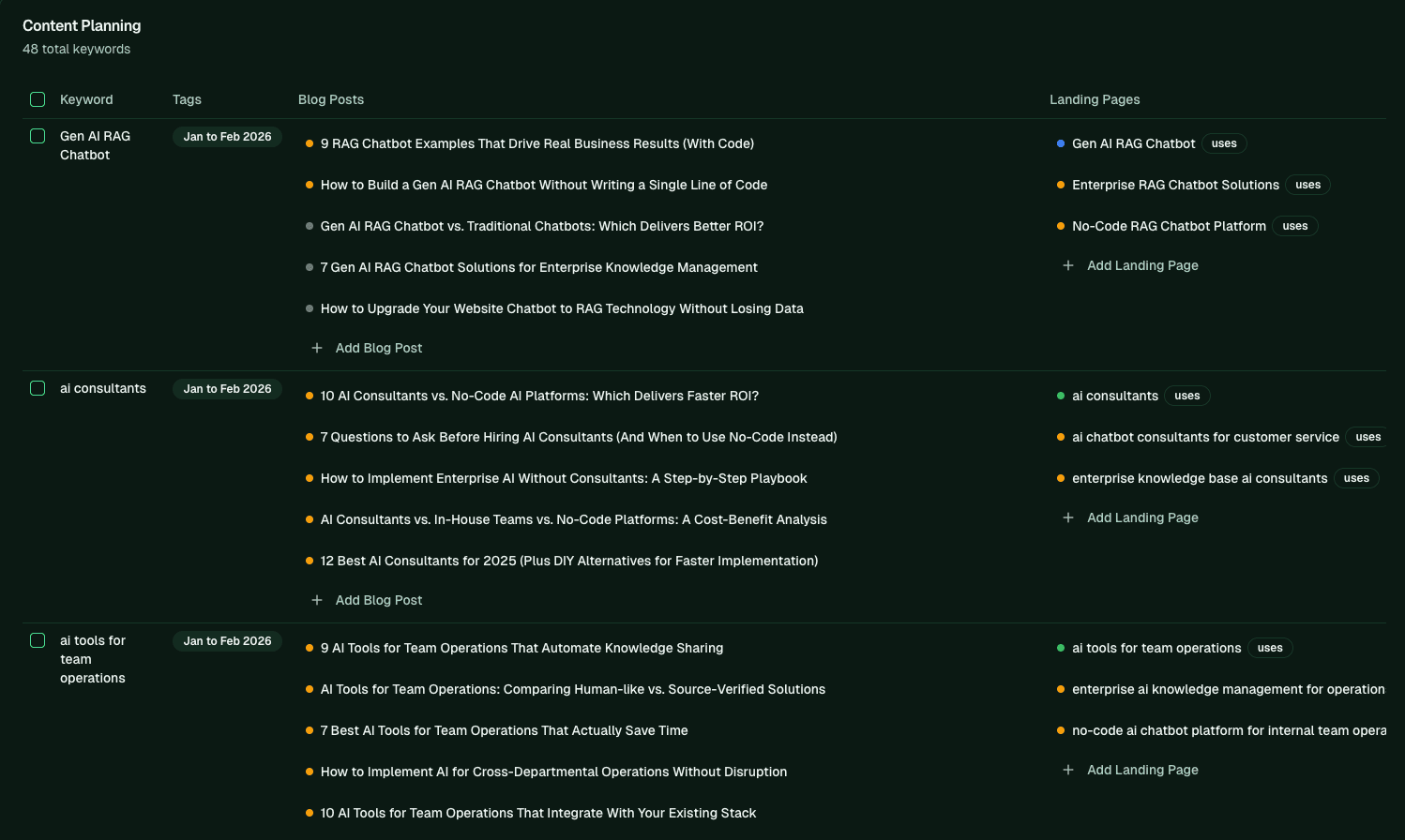Select the ai consultants keyword checkbox
This screenshot has height=840, width=1405.
[38, 388]
